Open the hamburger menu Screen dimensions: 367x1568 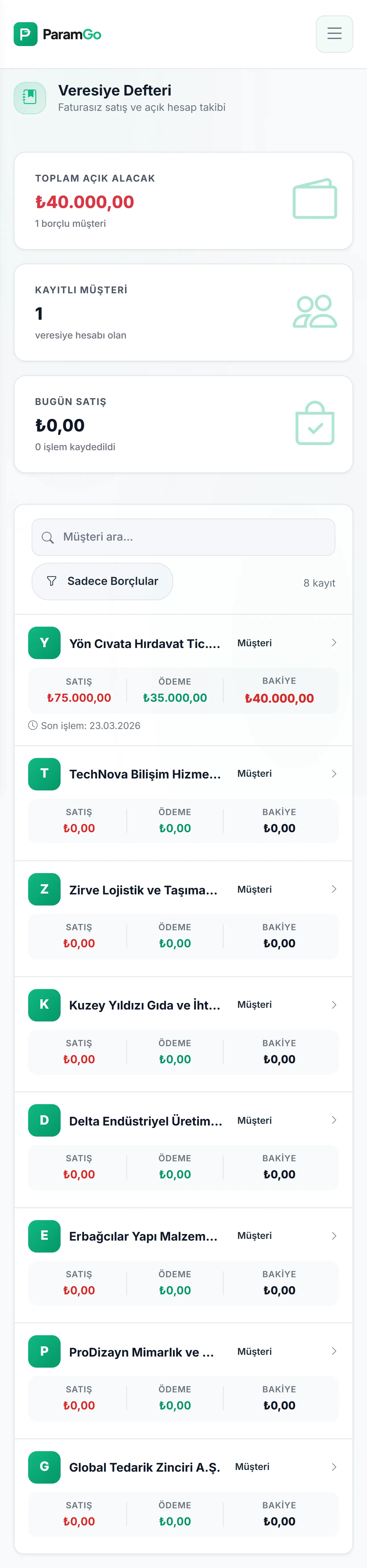(334, 34)
